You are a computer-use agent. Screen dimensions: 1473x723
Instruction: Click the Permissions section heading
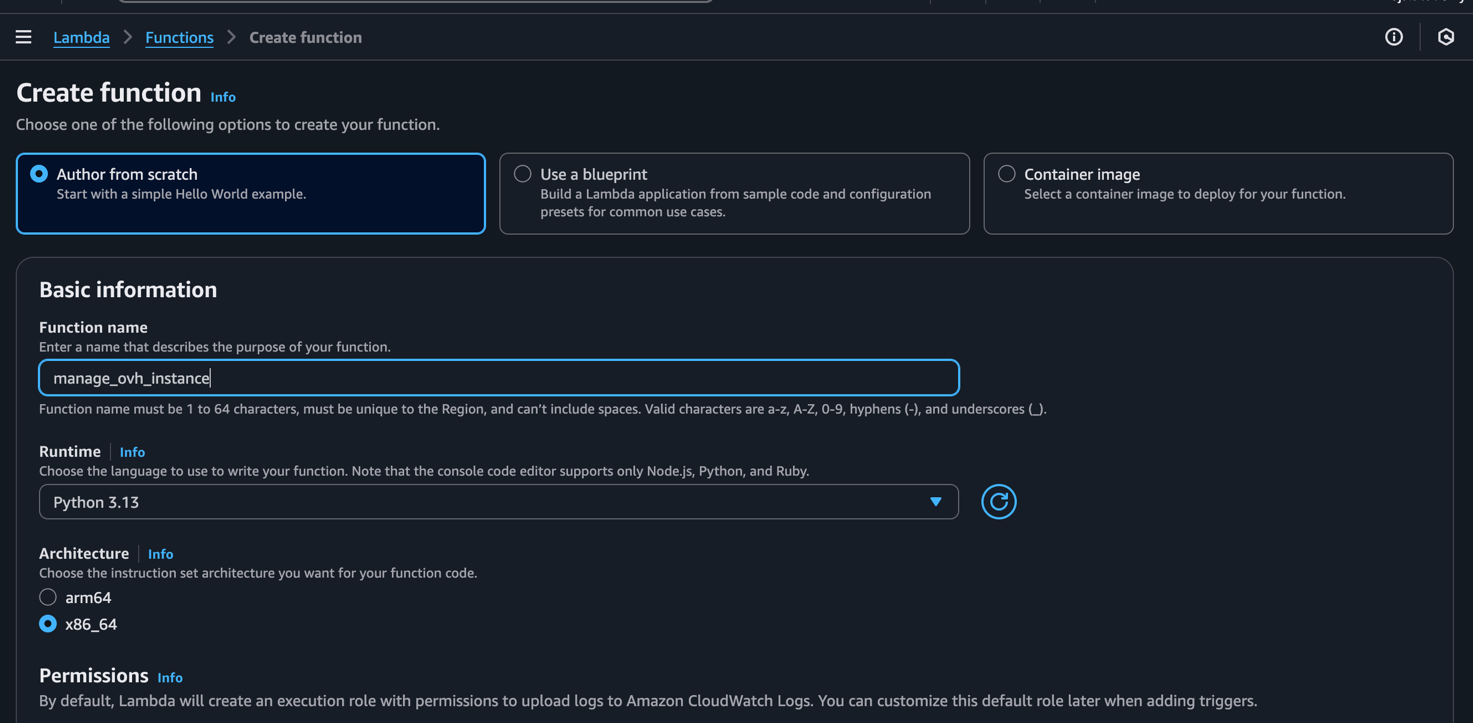94,675
